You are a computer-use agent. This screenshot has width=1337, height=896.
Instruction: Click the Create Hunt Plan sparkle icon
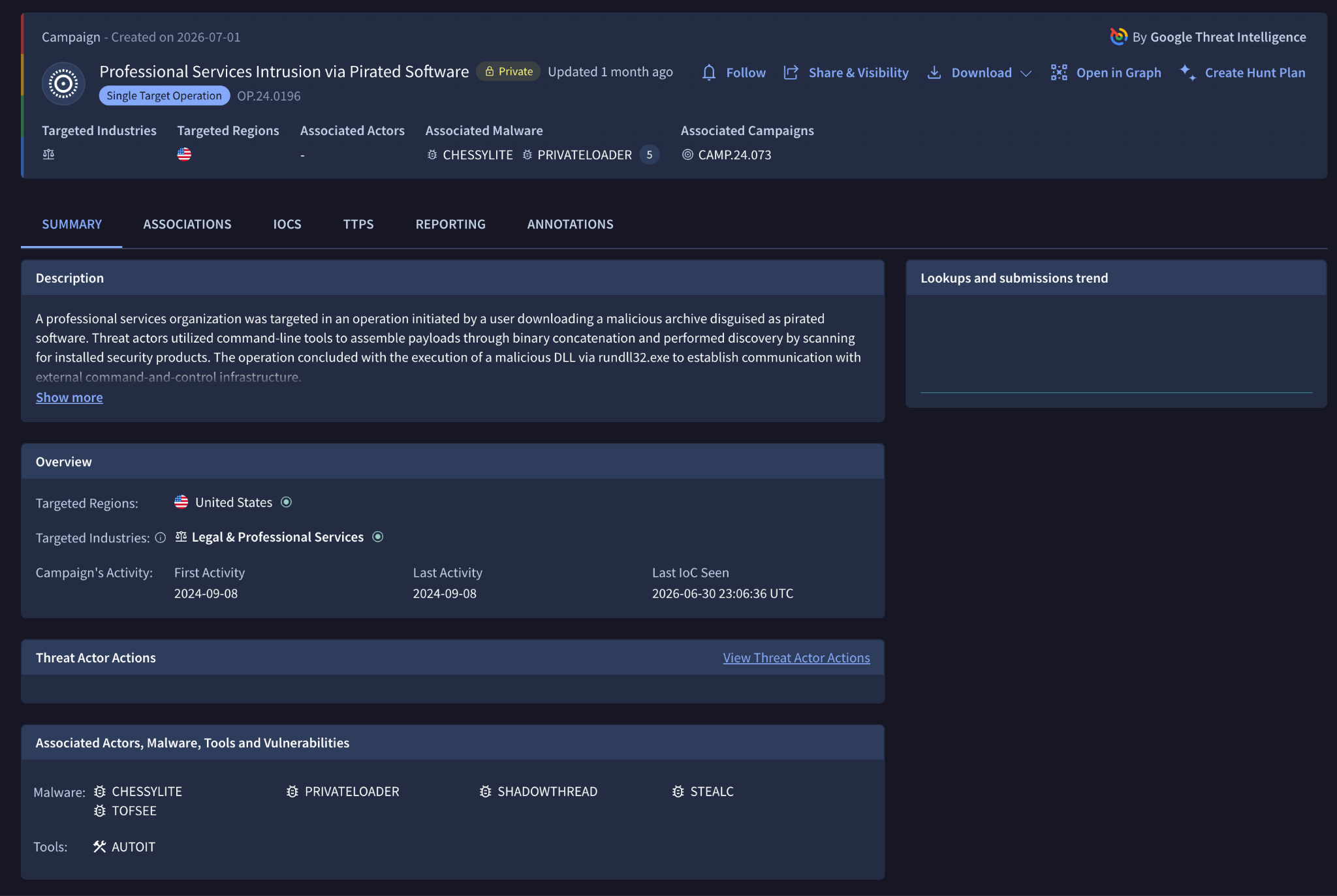pyautogui.click(x=1188, y=72)
